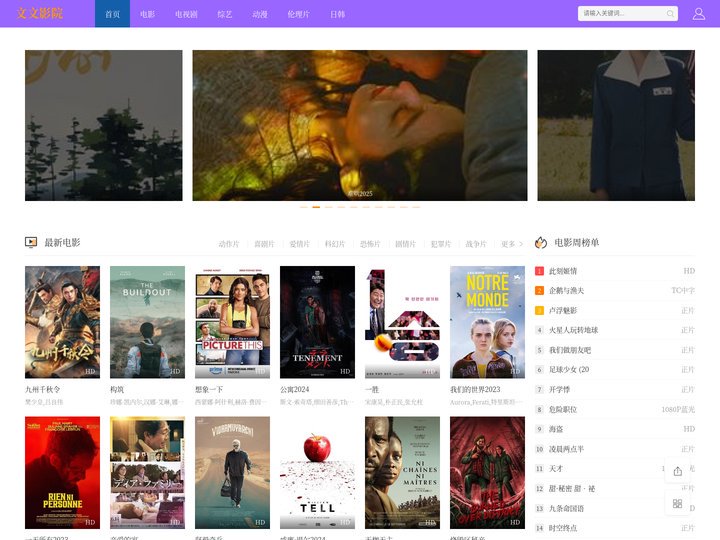This screenshot has width=720, height=540.
Task: Open the center carousel banner image
Action: [360, 125]
